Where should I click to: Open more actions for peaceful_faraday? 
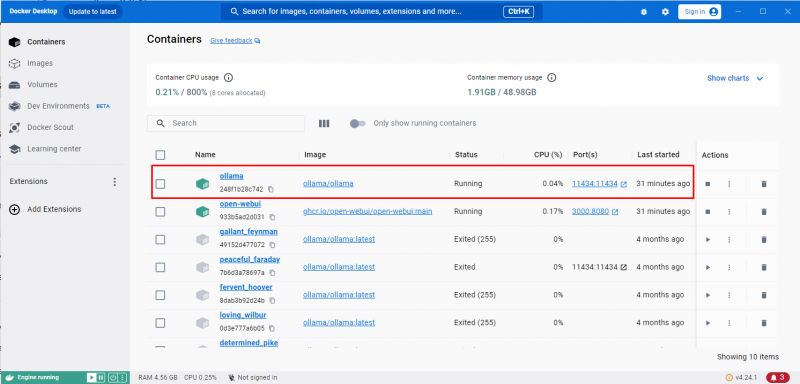[x=729, y=267]
